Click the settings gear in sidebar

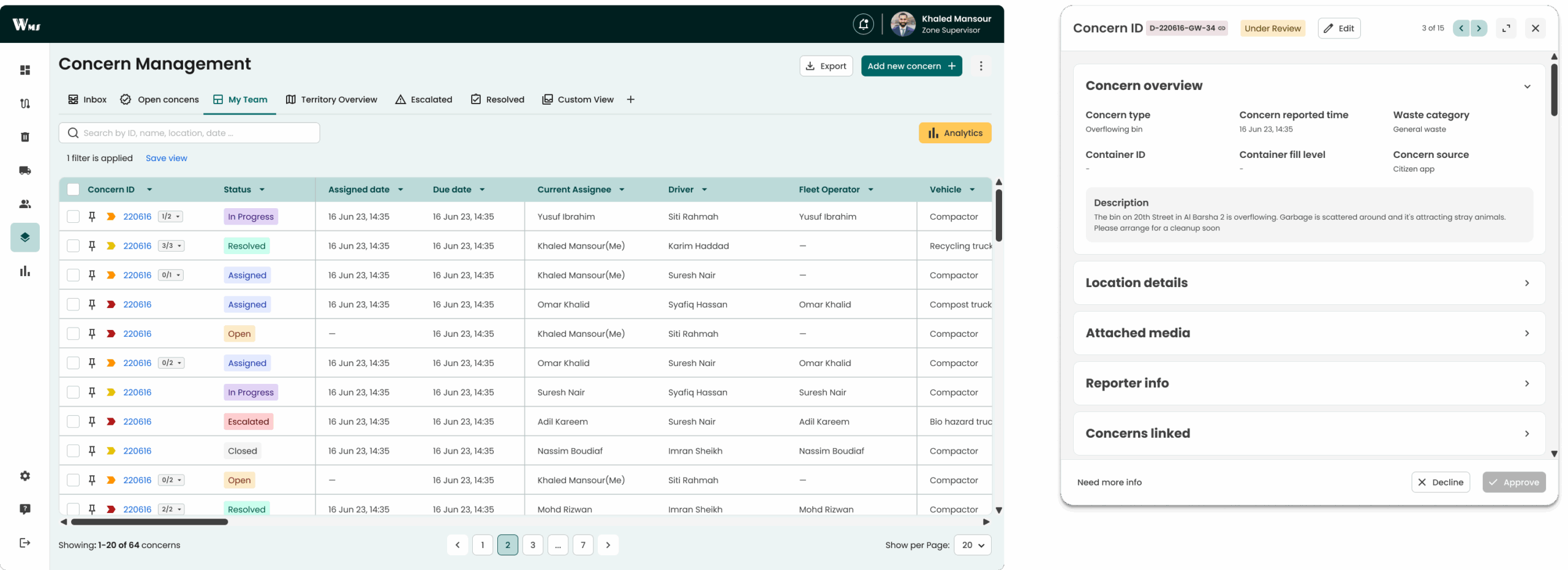(25, 476)
